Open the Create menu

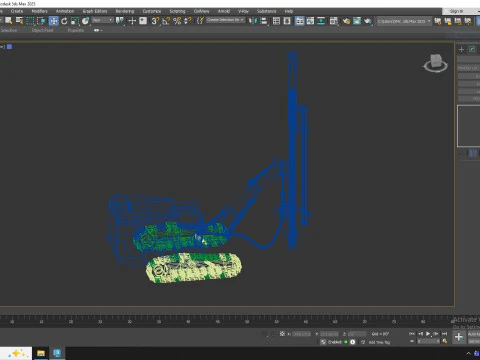(17, 11)
